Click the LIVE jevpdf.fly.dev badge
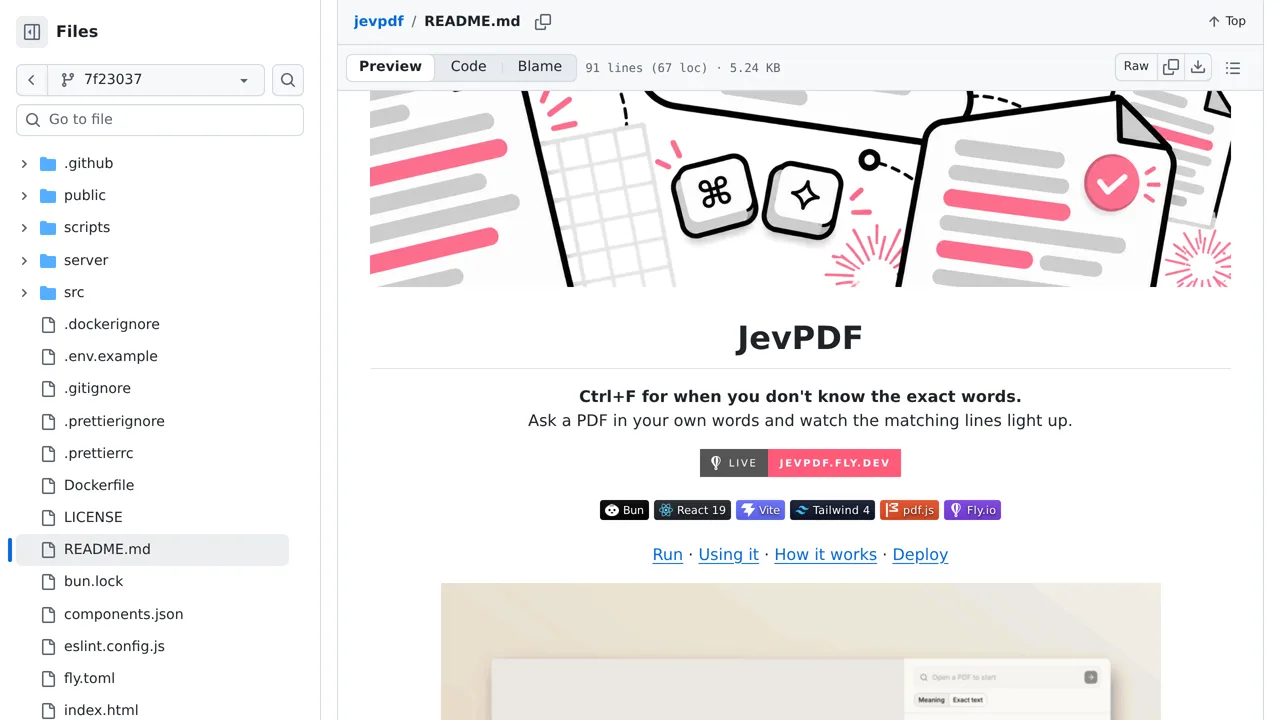The width and height of the screenshot is (1280, 720). pos(800,463)
